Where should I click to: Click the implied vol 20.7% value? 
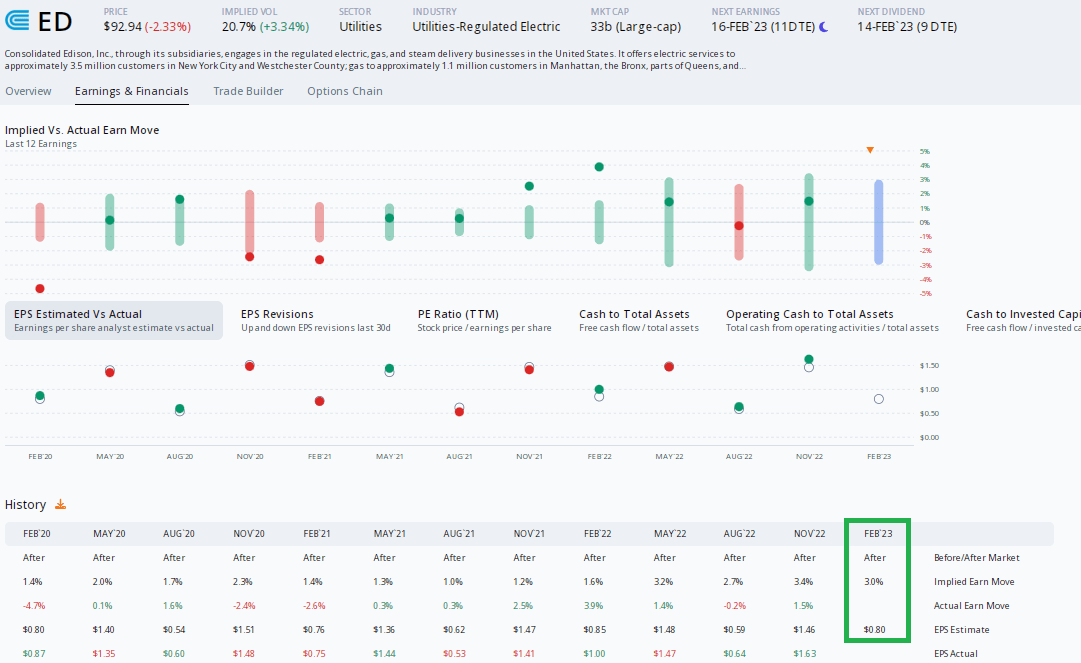coord(239,27)
